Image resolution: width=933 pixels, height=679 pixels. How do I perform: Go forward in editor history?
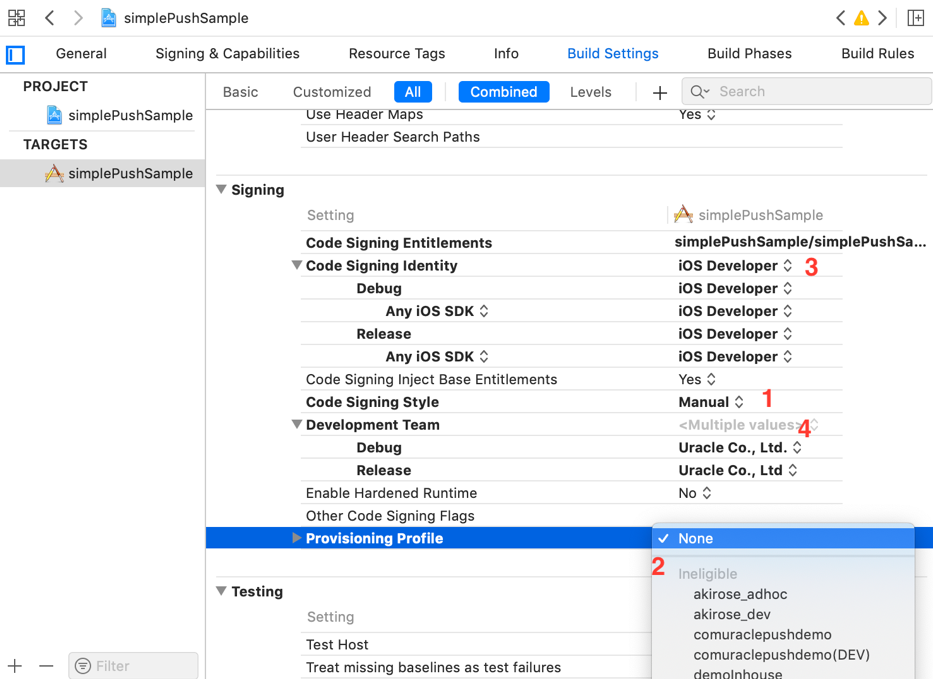[x=78, y=18]
